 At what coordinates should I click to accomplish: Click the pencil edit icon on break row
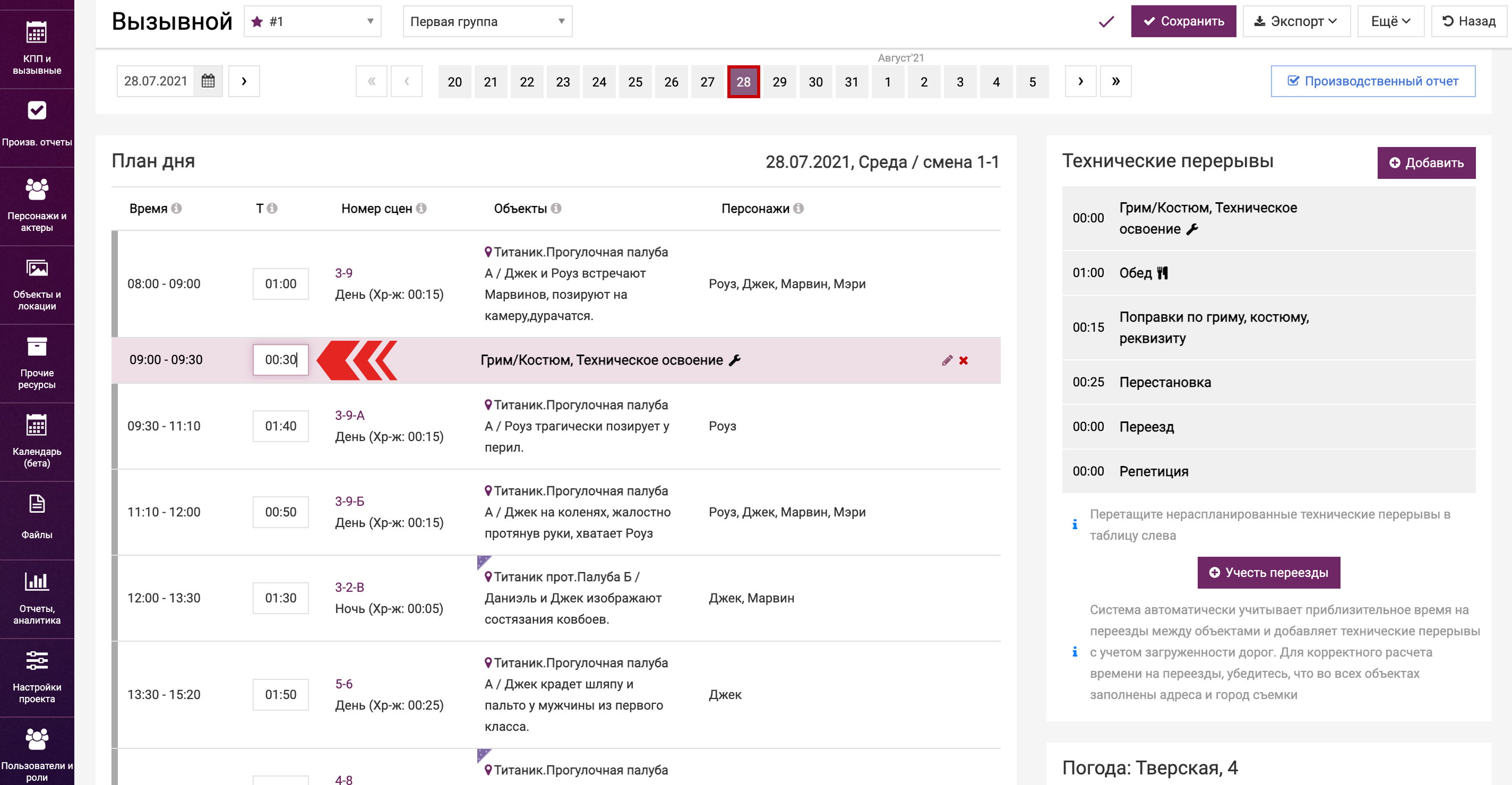[947, 360]
